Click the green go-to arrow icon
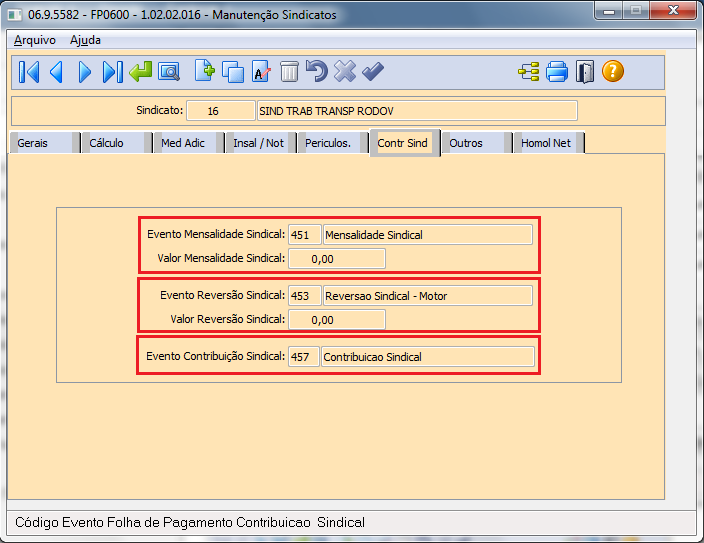 point(141,71)
